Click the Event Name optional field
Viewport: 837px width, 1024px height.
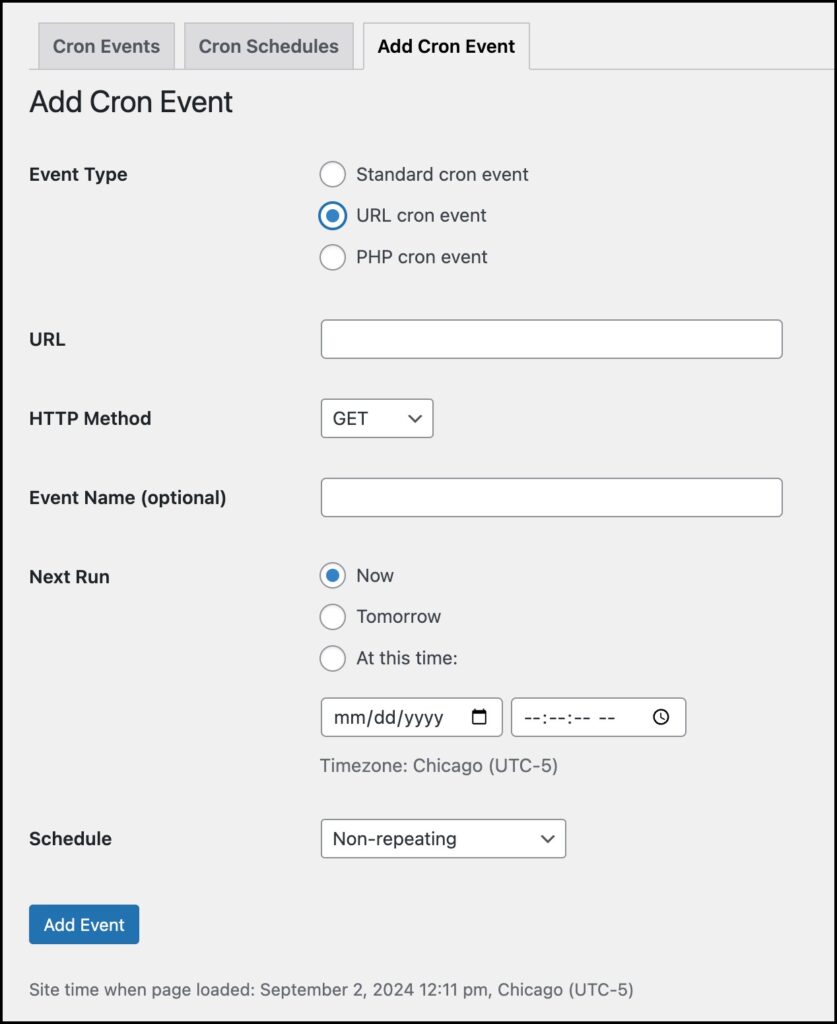click(550, 496)
